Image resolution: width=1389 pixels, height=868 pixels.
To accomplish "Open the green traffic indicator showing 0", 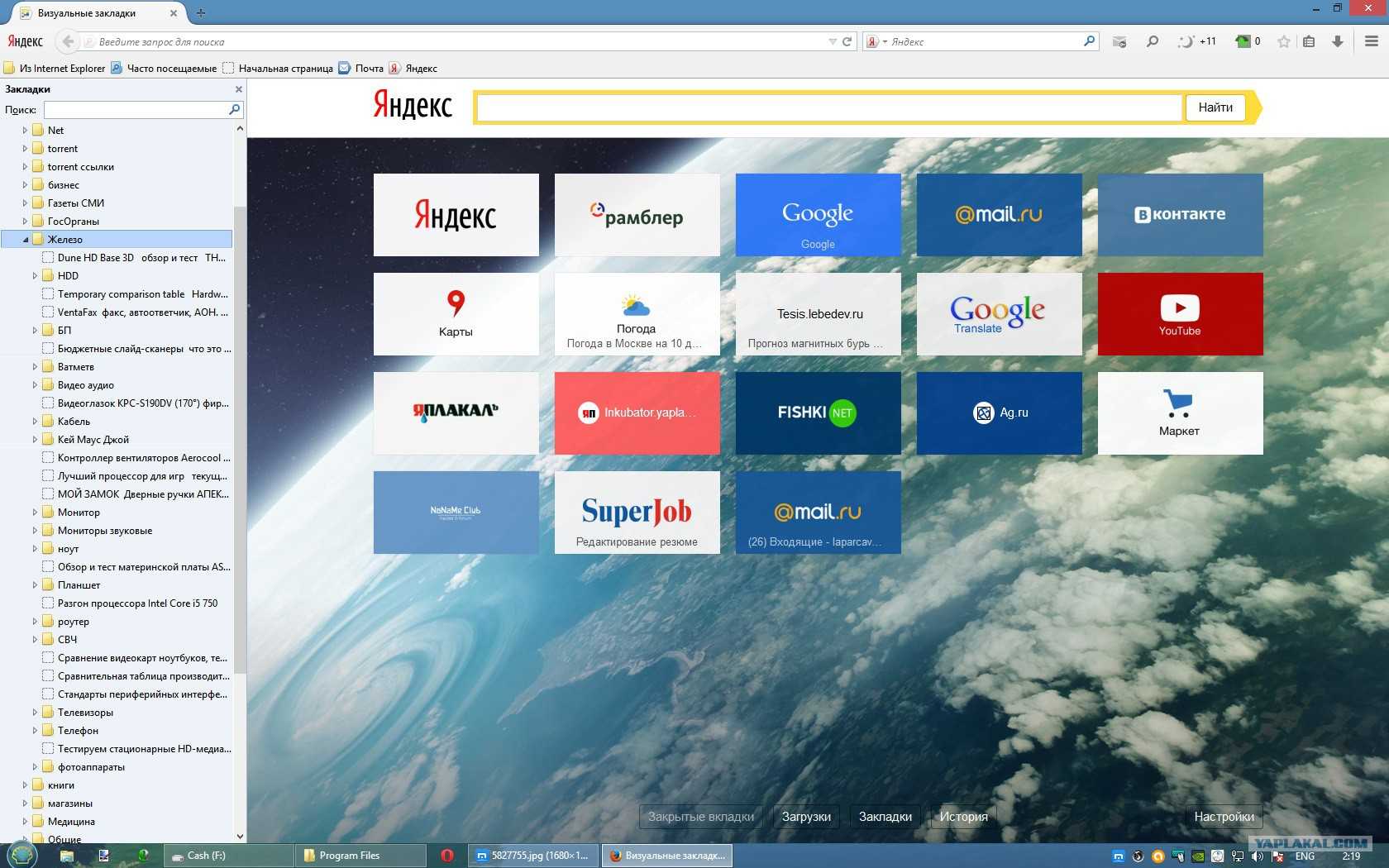I will [x=1248, y=41].
